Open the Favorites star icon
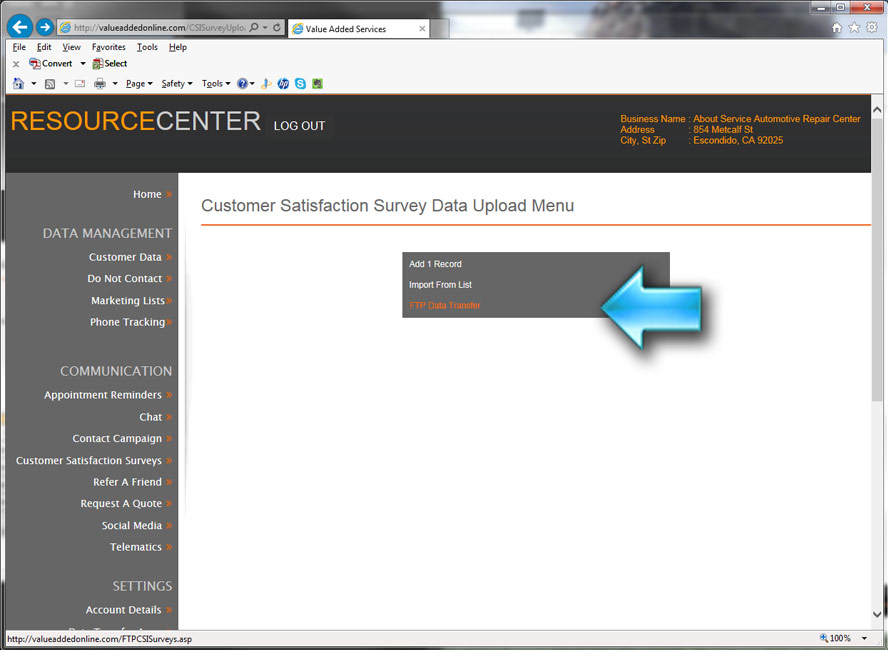This screenshot has width=888, height=650. coord(854,28)
